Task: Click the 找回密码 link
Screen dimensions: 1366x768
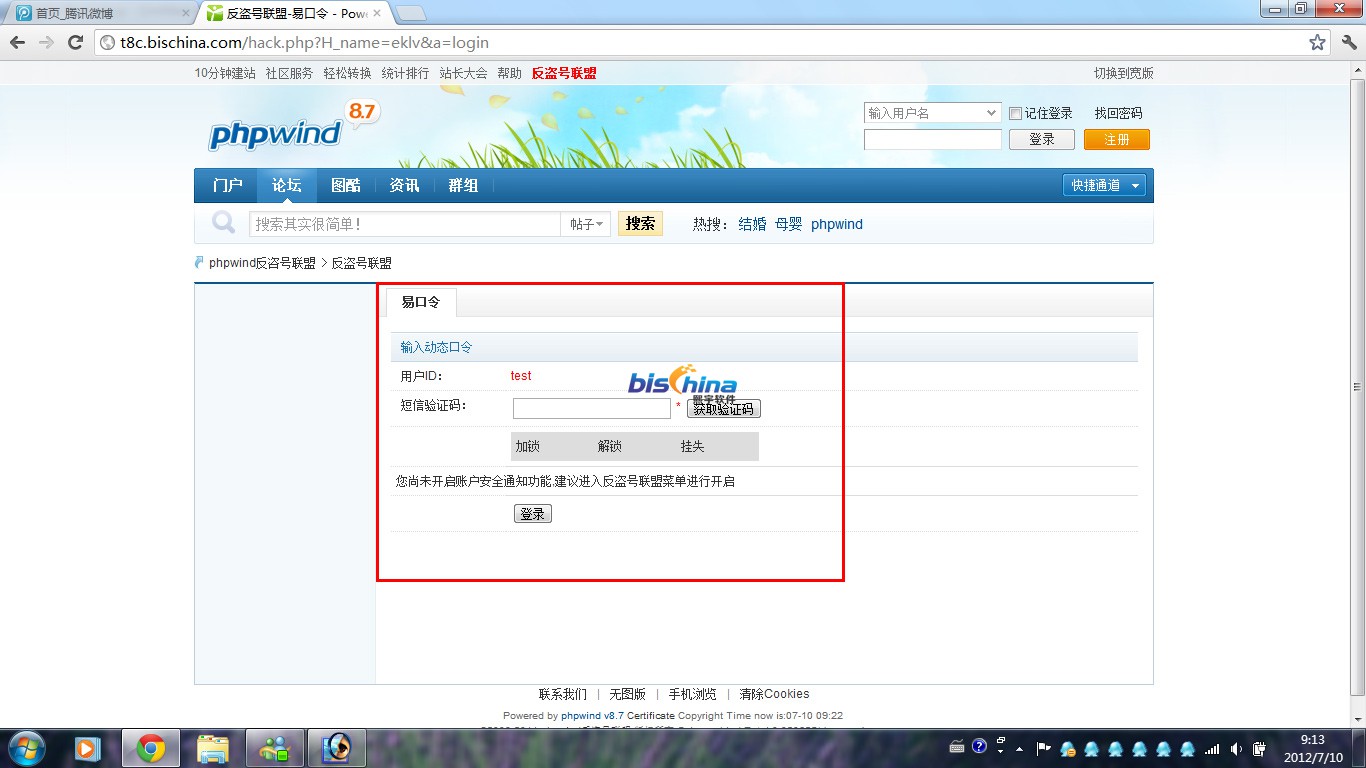Action: coord(1118,113)
